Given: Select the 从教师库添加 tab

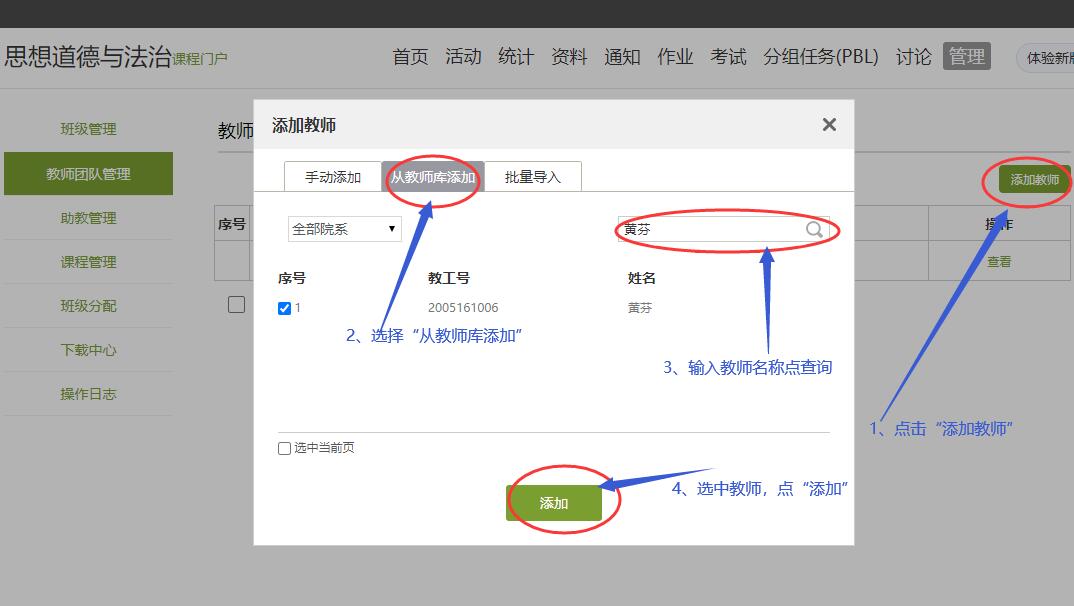Looking at the screenshot, I should click(433, 177).
